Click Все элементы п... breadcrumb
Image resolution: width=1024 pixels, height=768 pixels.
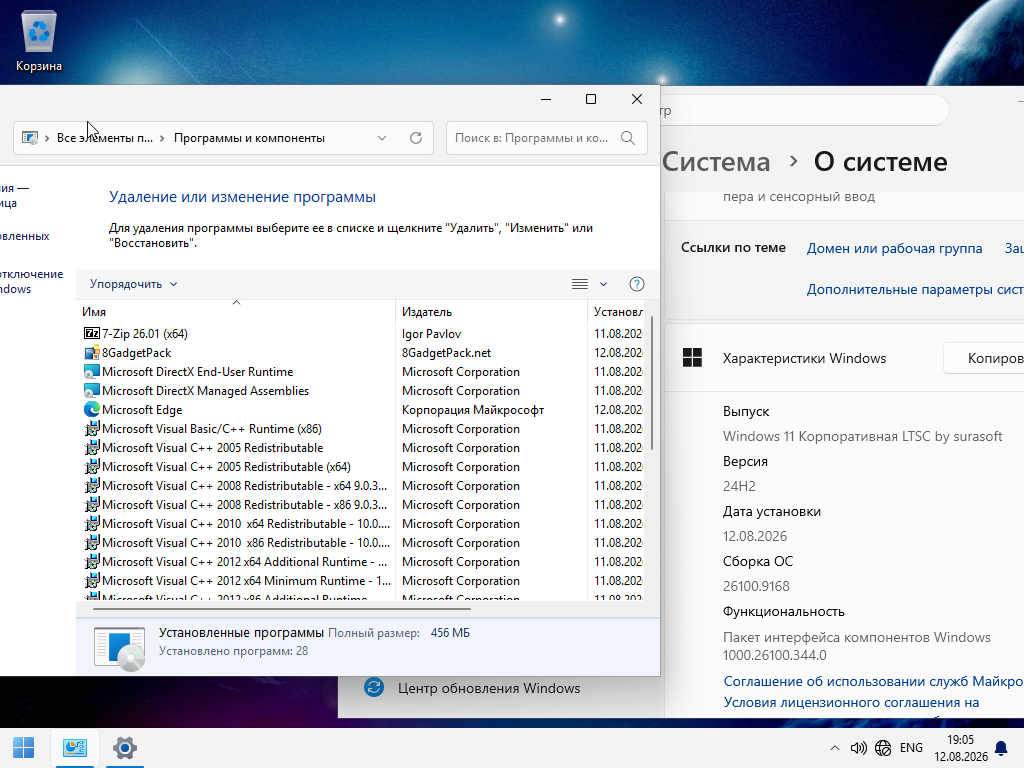[104, 138]
